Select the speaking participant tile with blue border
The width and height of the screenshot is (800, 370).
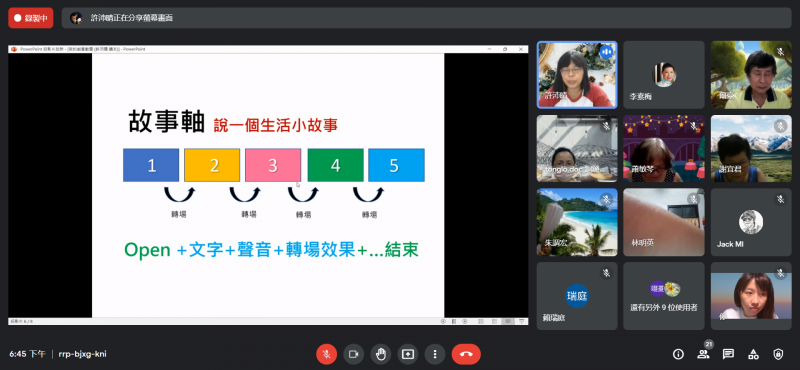pyautogui.click(x=577, y=75)
